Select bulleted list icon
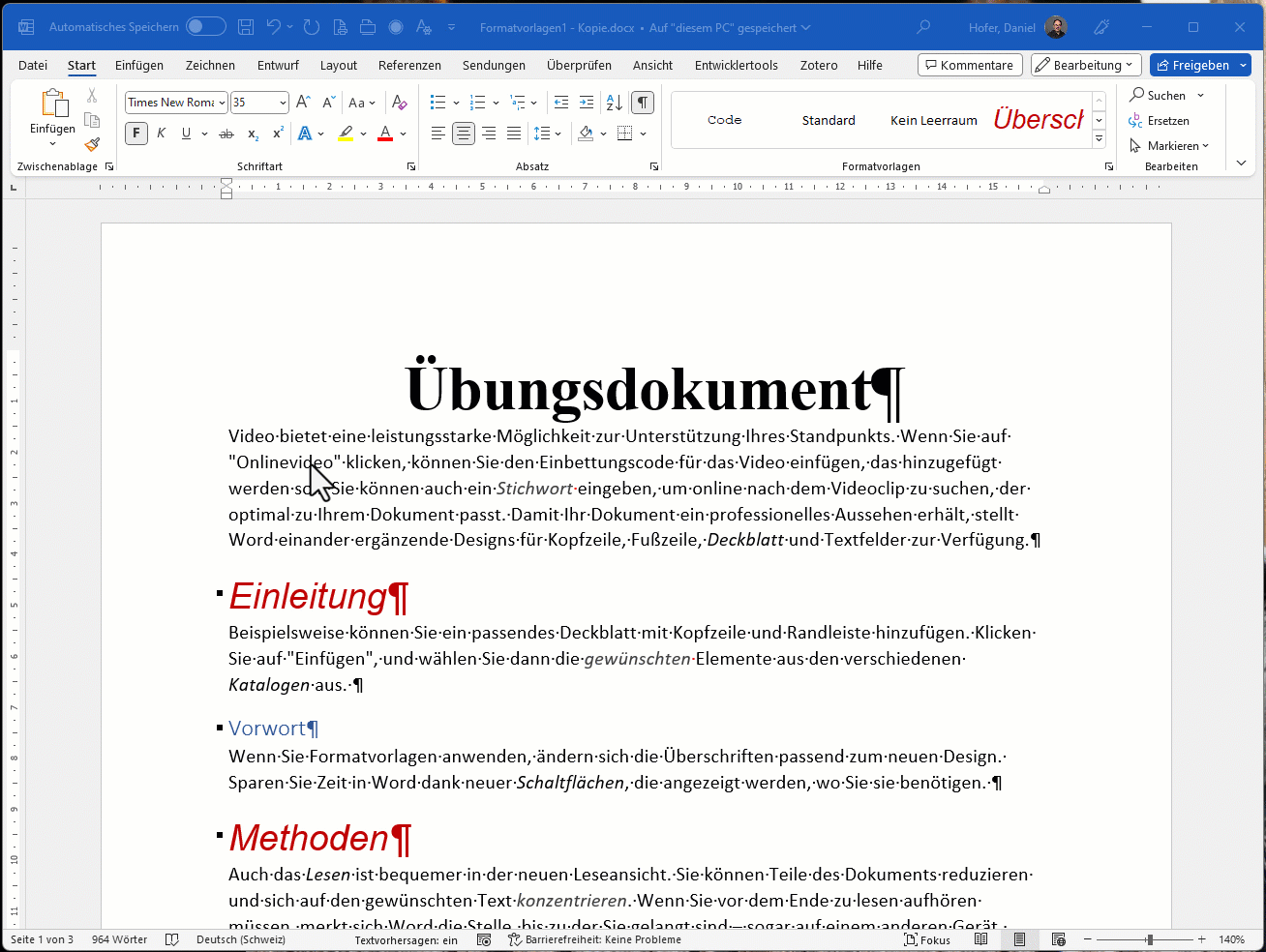The height and width of the screenshot is (952, 1266). (438, 103)
